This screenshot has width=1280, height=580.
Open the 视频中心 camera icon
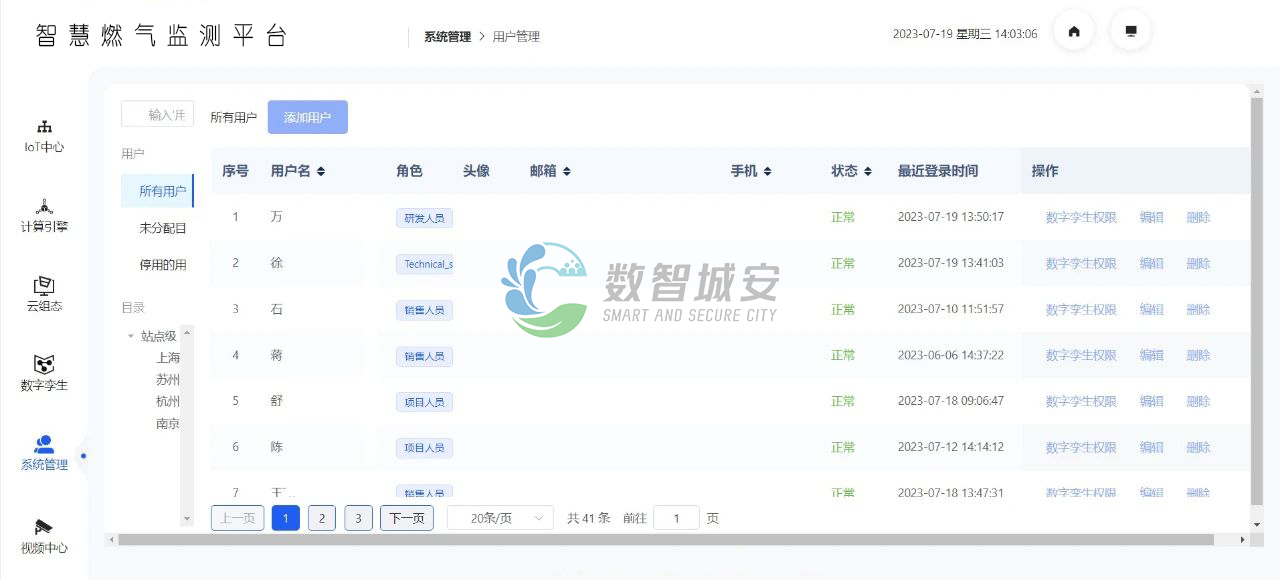pyautogui.click(x=44, y=527)
